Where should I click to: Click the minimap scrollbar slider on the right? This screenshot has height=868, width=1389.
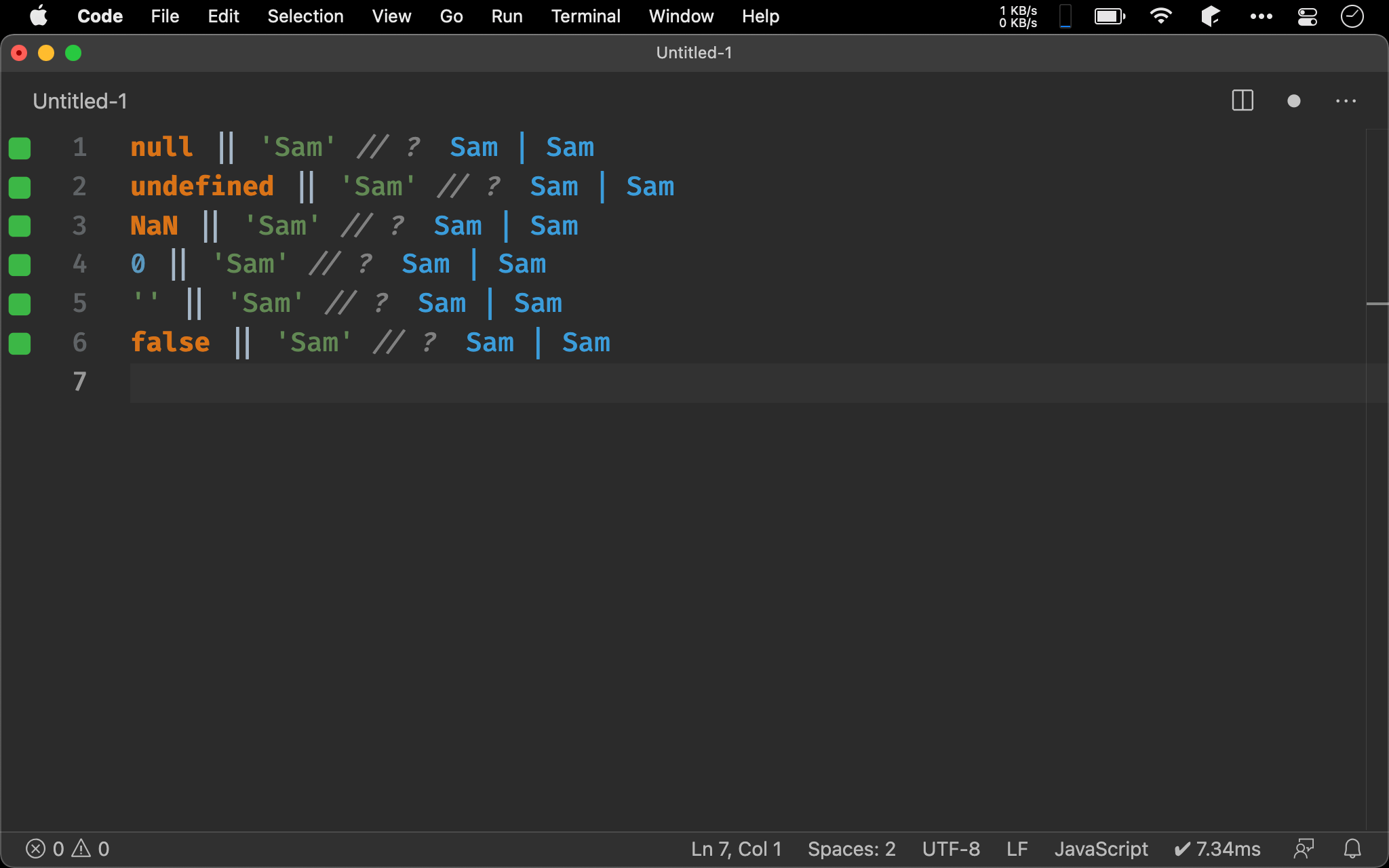click(x=1377, y=304)
